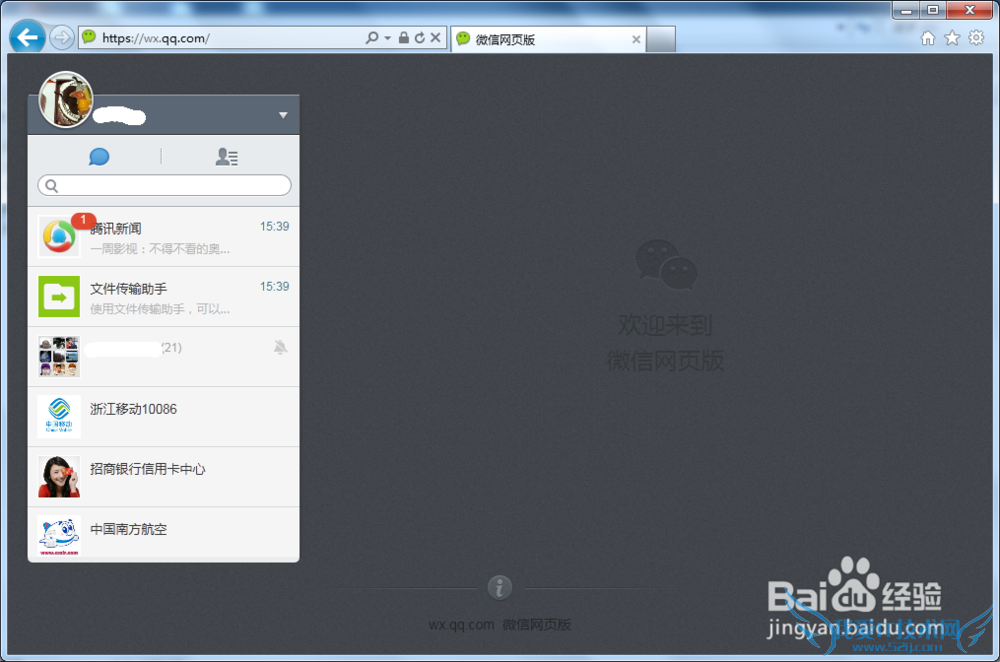Click the https://wx.qq.com/ URL text
The height and width of the screenshot is (662, 1000).
point(156,38)
